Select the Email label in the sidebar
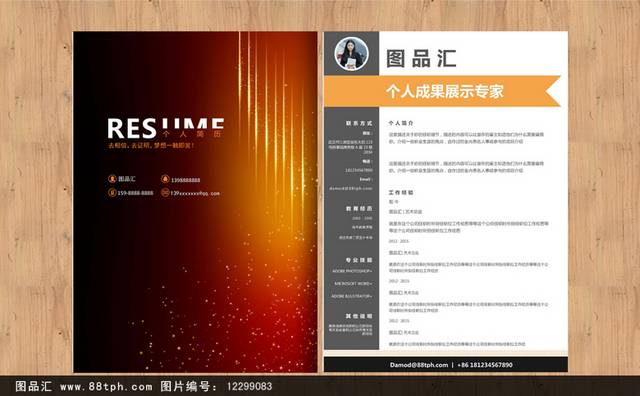This screenshot has height=396, width=640. click(x=366, y=179)
